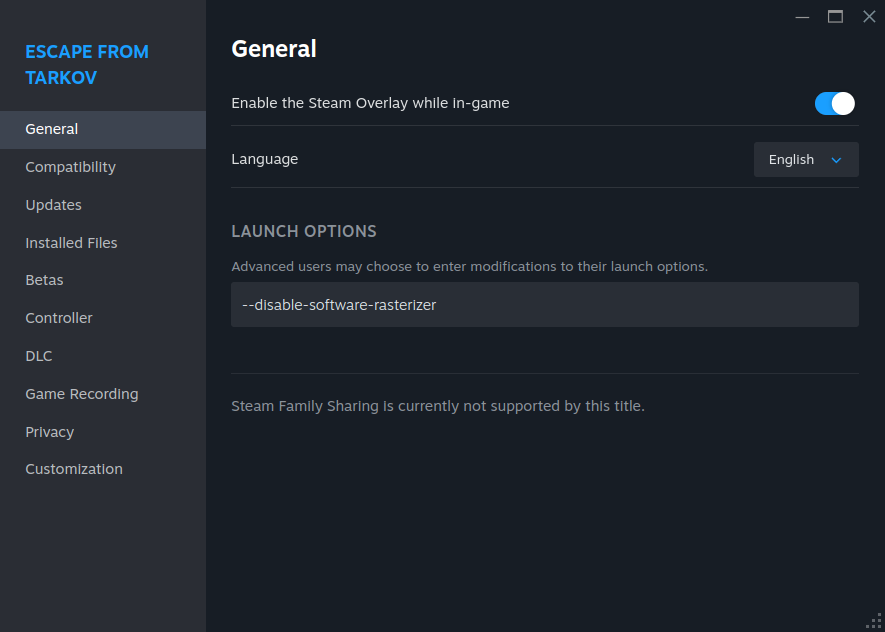Screen dimensions: 885x632
Task: Go to the Privacy page
Action: click(x=50, y=432)
